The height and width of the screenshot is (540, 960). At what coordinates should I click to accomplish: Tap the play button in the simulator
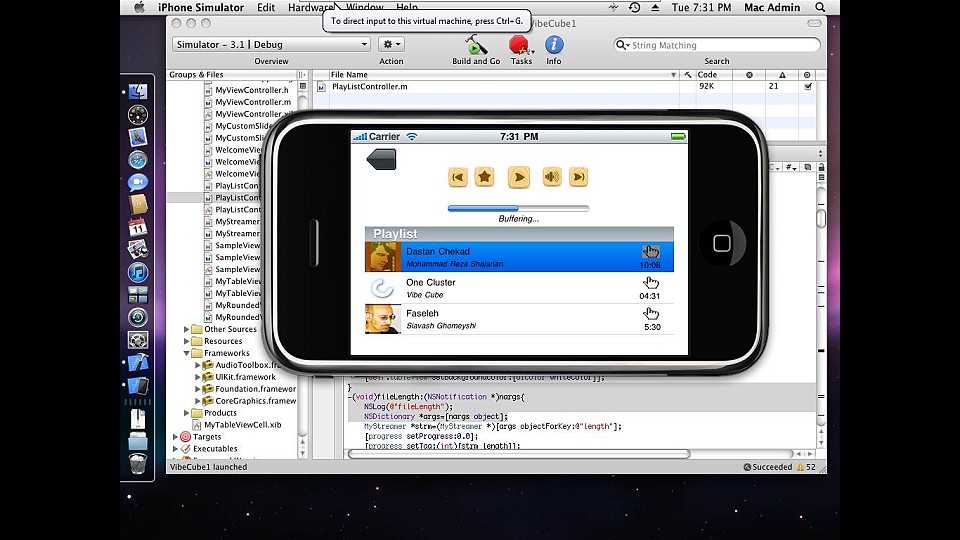tap(519, 177)
